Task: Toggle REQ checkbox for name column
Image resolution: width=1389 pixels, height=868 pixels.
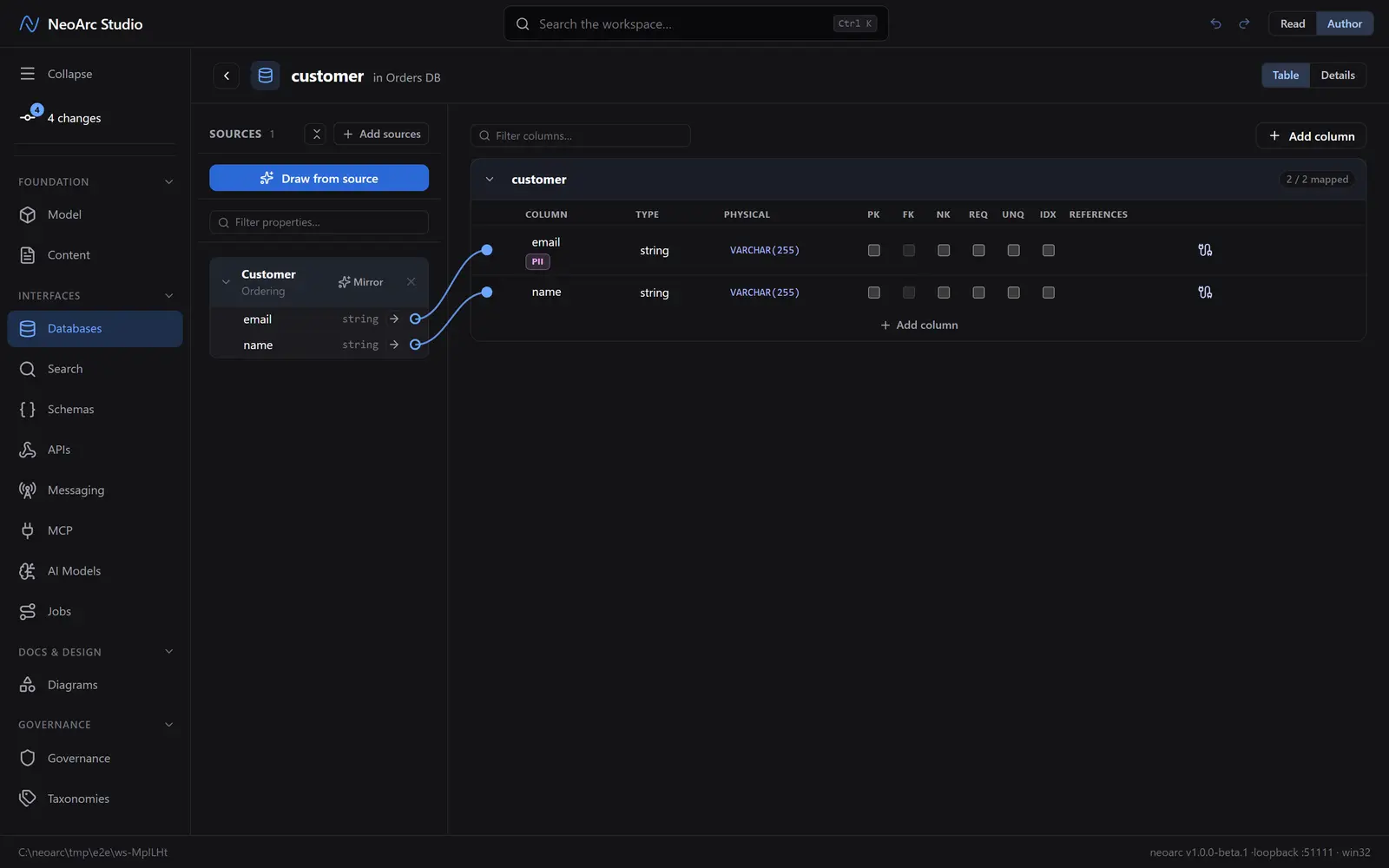Action: click(978, 293)
